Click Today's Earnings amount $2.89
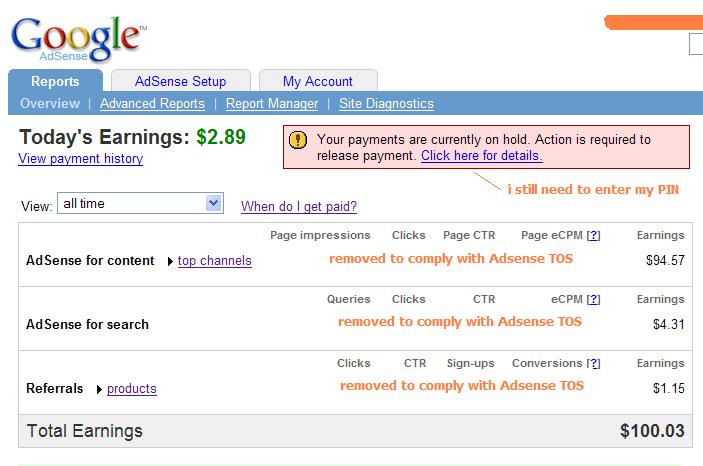This screenshot has height=466, width=703. tap(221, 137)
